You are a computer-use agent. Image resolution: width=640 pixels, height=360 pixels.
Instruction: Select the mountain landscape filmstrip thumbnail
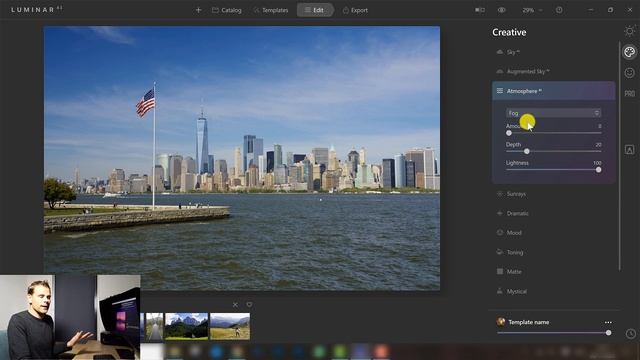pos(186,326)
